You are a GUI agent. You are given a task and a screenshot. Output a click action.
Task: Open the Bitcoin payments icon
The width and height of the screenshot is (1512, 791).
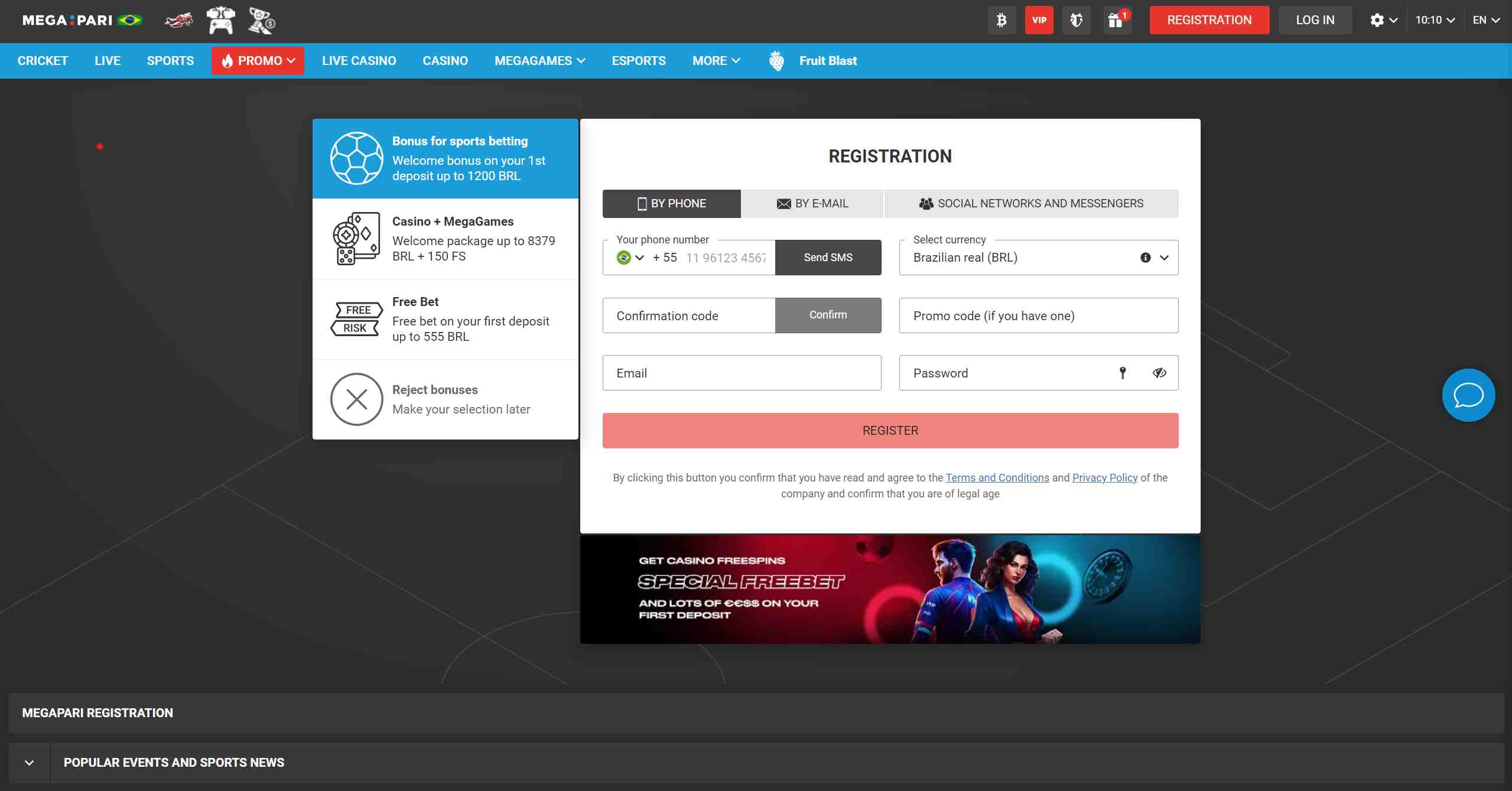point(1002,20)
